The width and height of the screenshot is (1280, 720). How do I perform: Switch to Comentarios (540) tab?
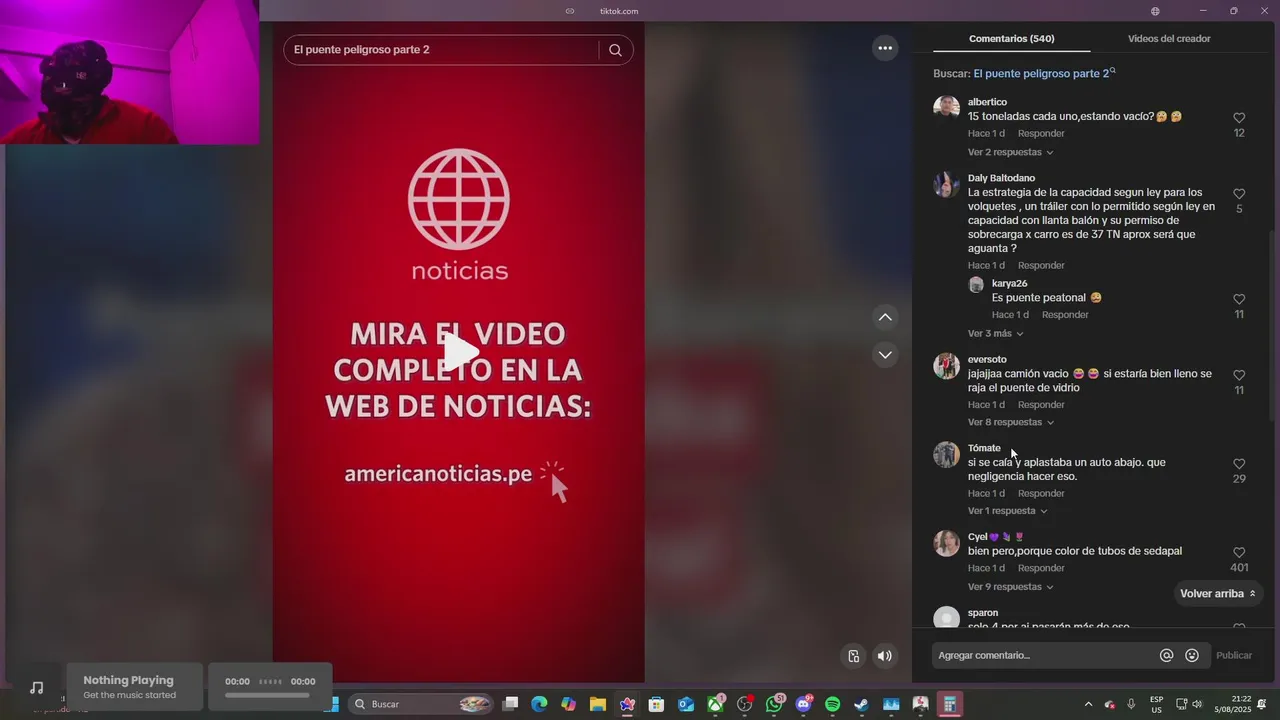(x=1011, y=39)
